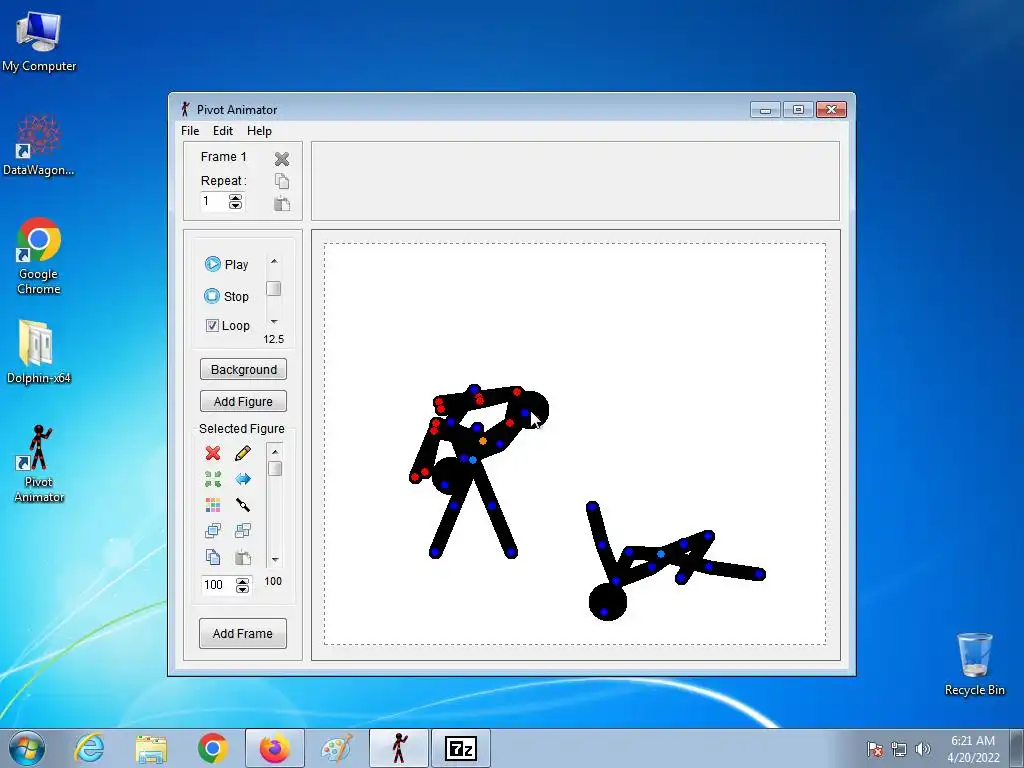
Task: Play the animation
Action: (x=227, y=264)
